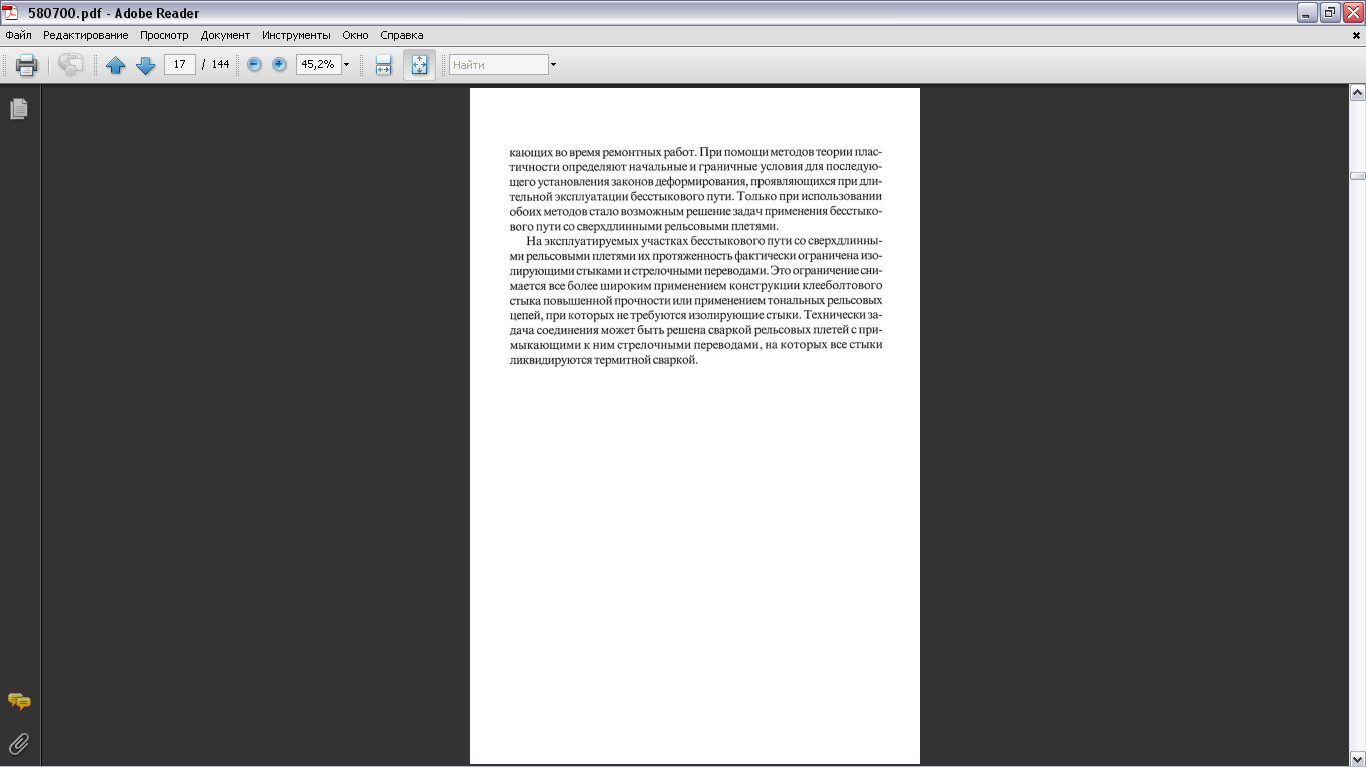Click the Найти search field

[499, 65]
